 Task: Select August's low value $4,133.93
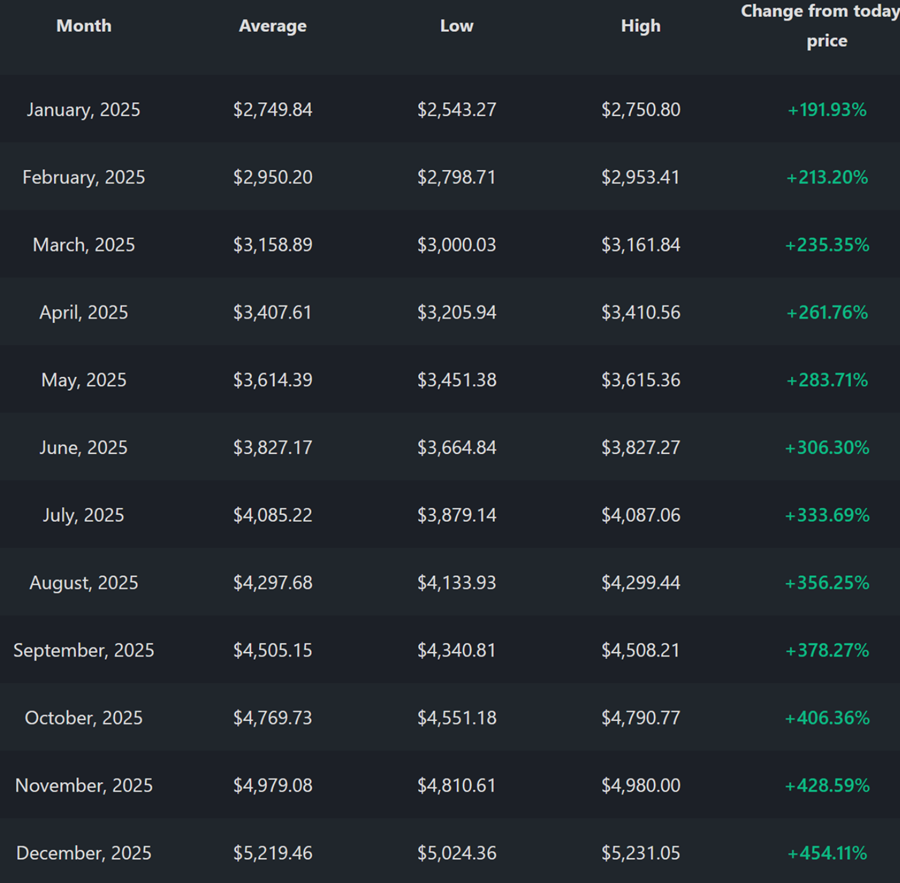pyautogui.click(x=456, y=583)
